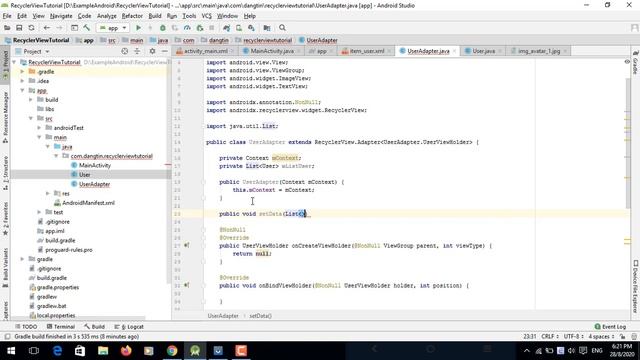Screen dimensions: 640x360
Task: Click the Sync Project with Gradle icon
Action: (227, 28)
